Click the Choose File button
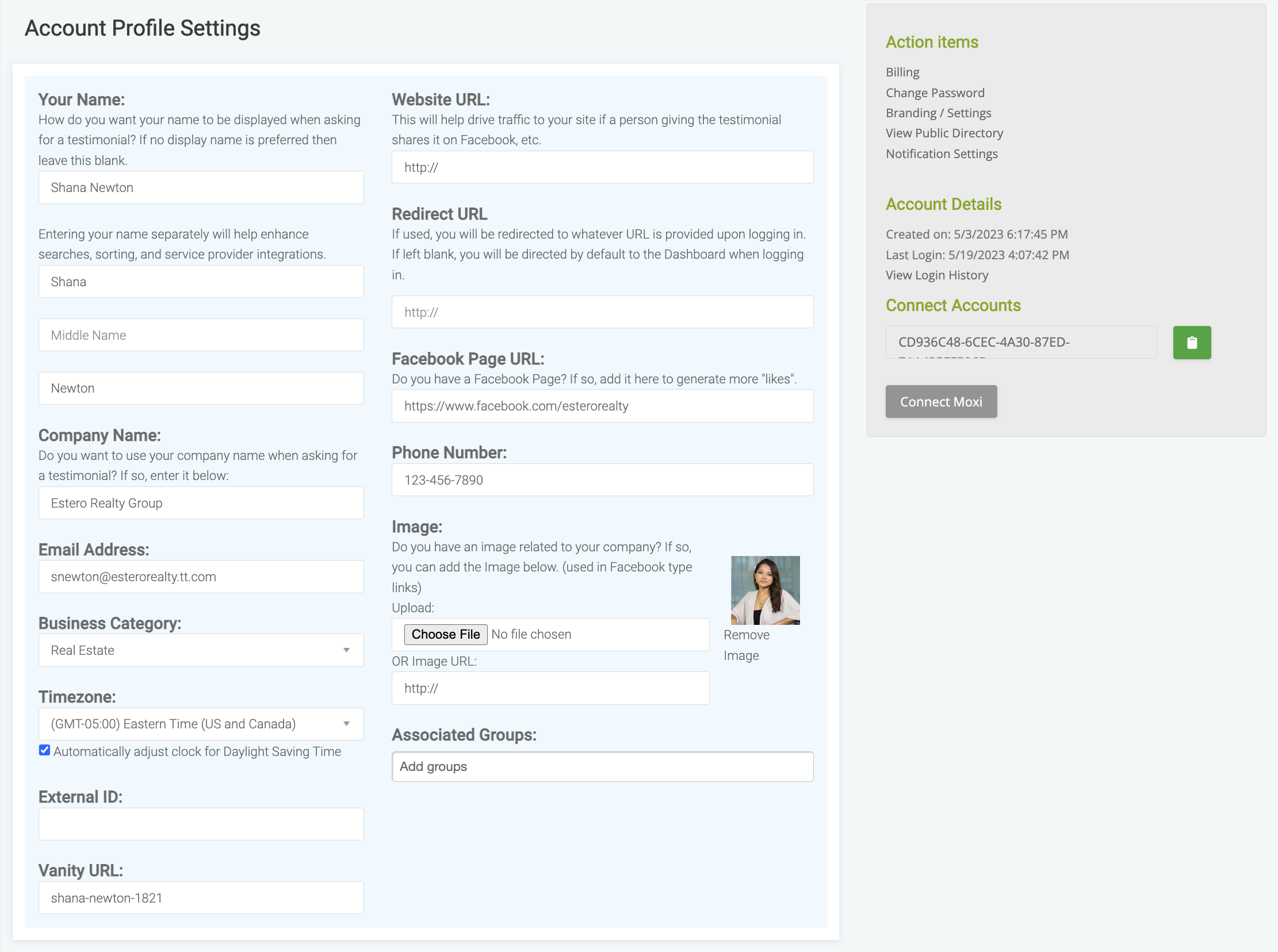The width and height of the screenshot is (1278, 952). tap(445, 635)
